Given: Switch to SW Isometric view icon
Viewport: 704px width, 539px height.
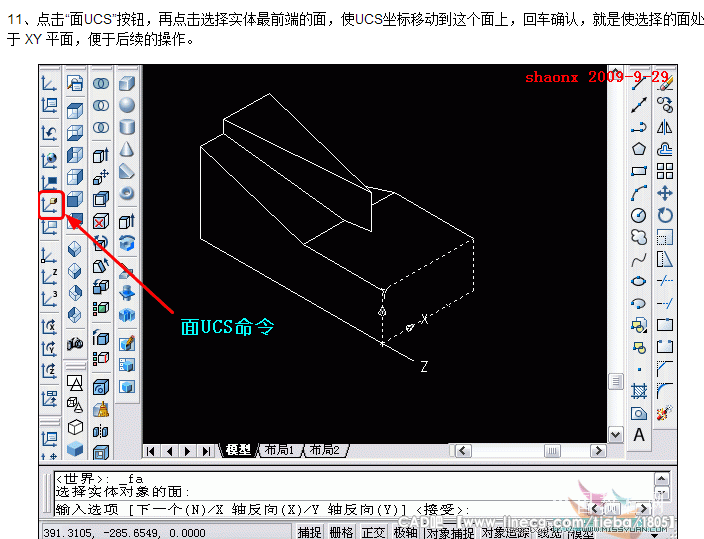Looking at the screenshot, I should tap(75, 249).
